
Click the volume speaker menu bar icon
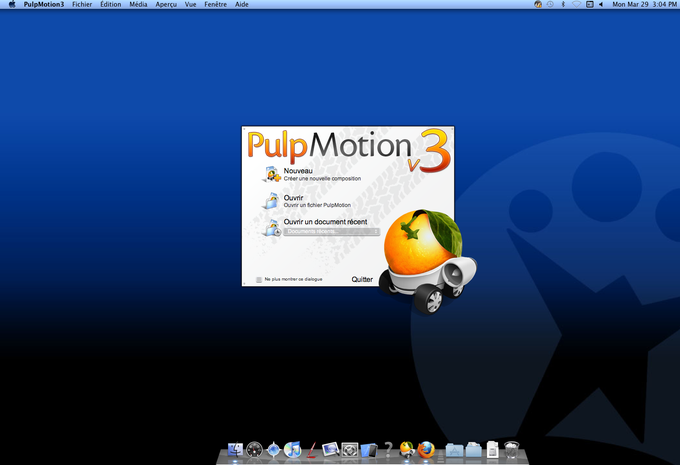click(x=601, y=4)
